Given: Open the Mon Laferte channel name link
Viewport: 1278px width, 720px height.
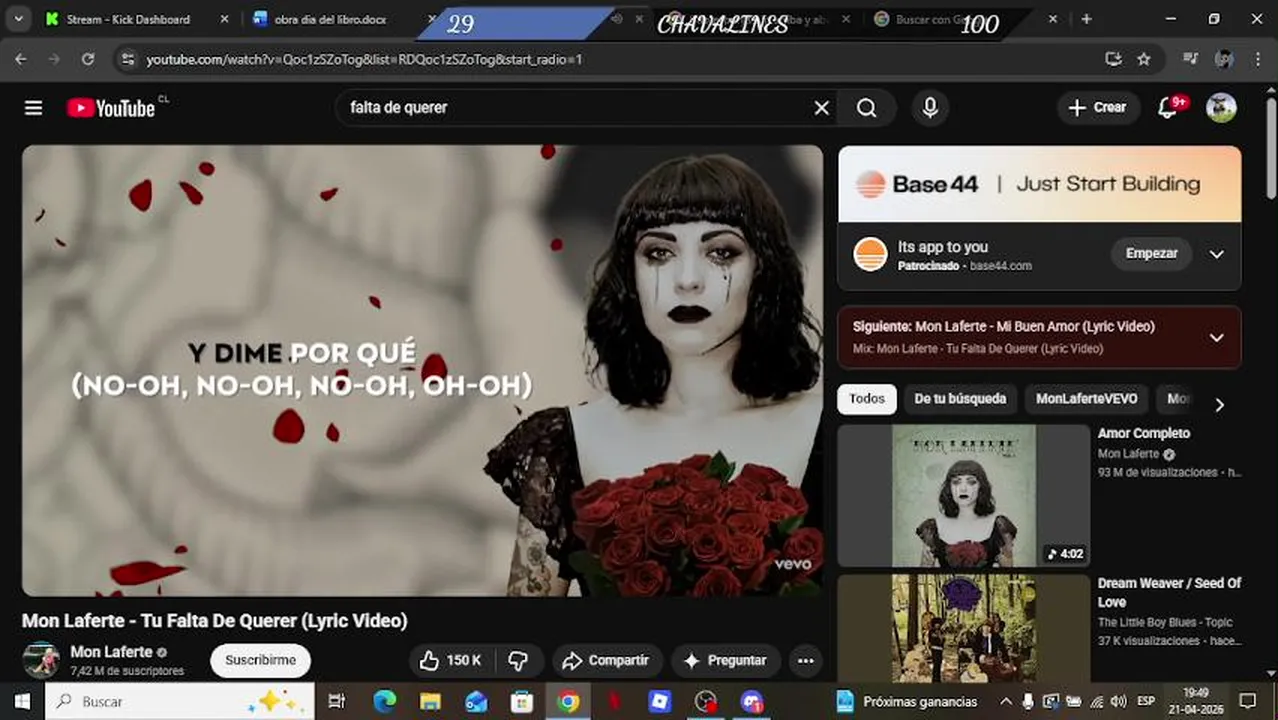Looking at the screenshot, I should click(x=111, y=652).
